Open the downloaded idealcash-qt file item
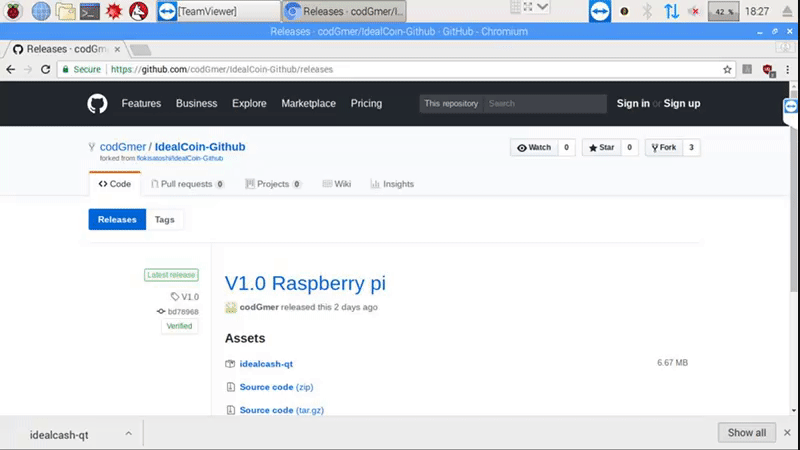Viewport: 800px width, 450px height. coord(59,435)
